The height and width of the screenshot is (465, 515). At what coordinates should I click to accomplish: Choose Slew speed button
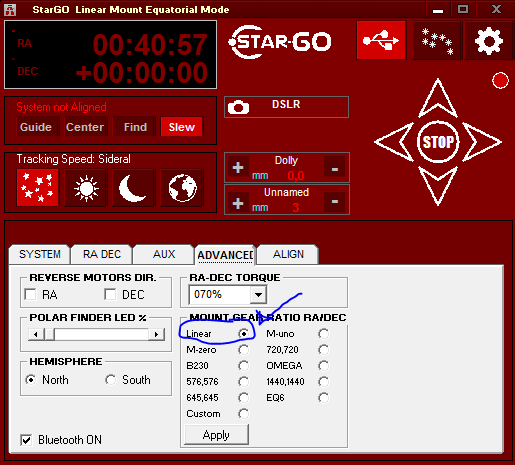click(182, 127)
